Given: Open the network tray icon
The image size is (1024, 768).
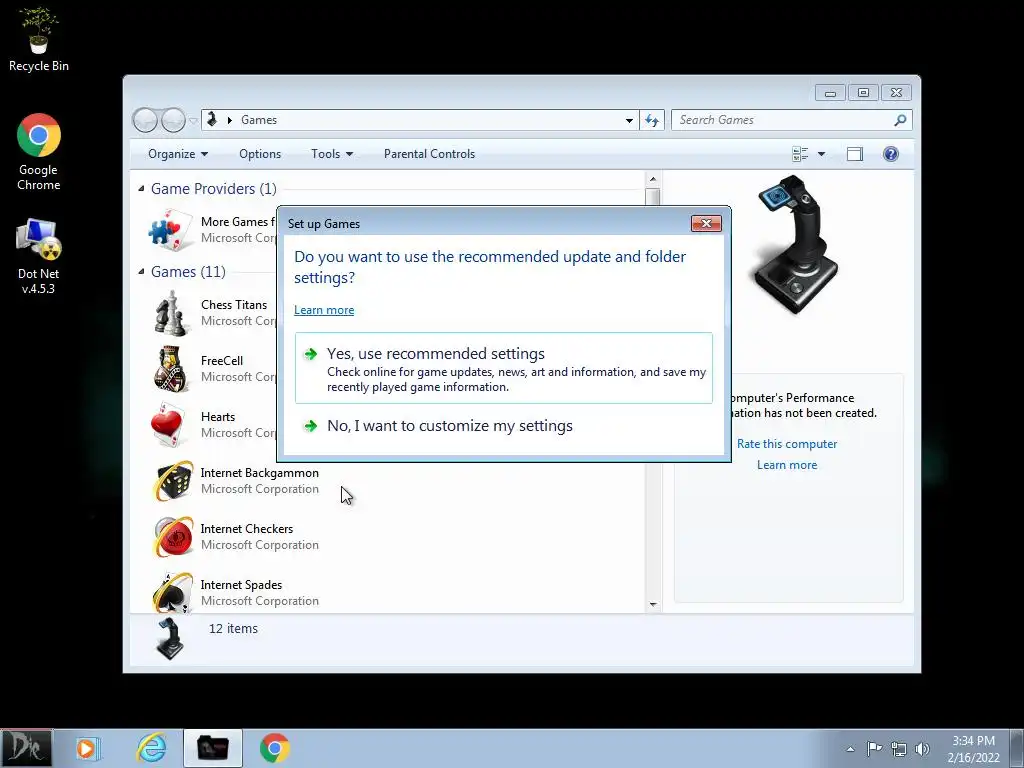Looking at the screenshot, I should [899, 749].
